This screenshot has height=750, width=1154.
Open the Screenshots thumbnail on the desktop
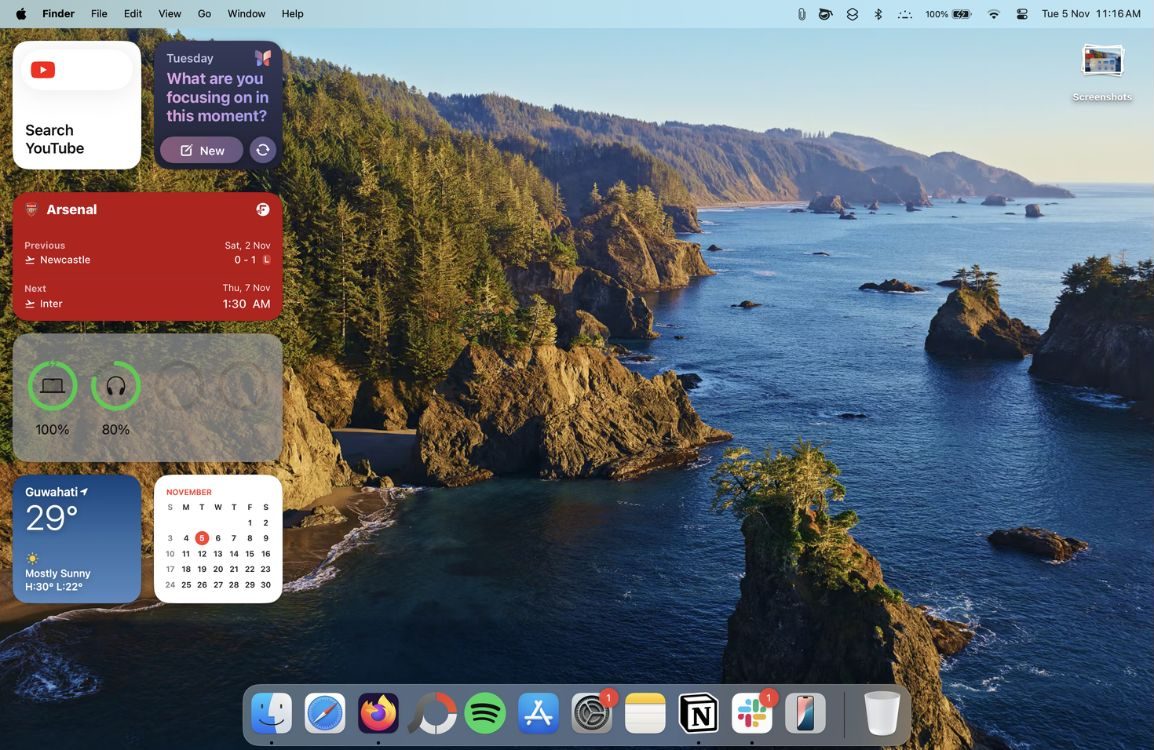point(1101,62)
